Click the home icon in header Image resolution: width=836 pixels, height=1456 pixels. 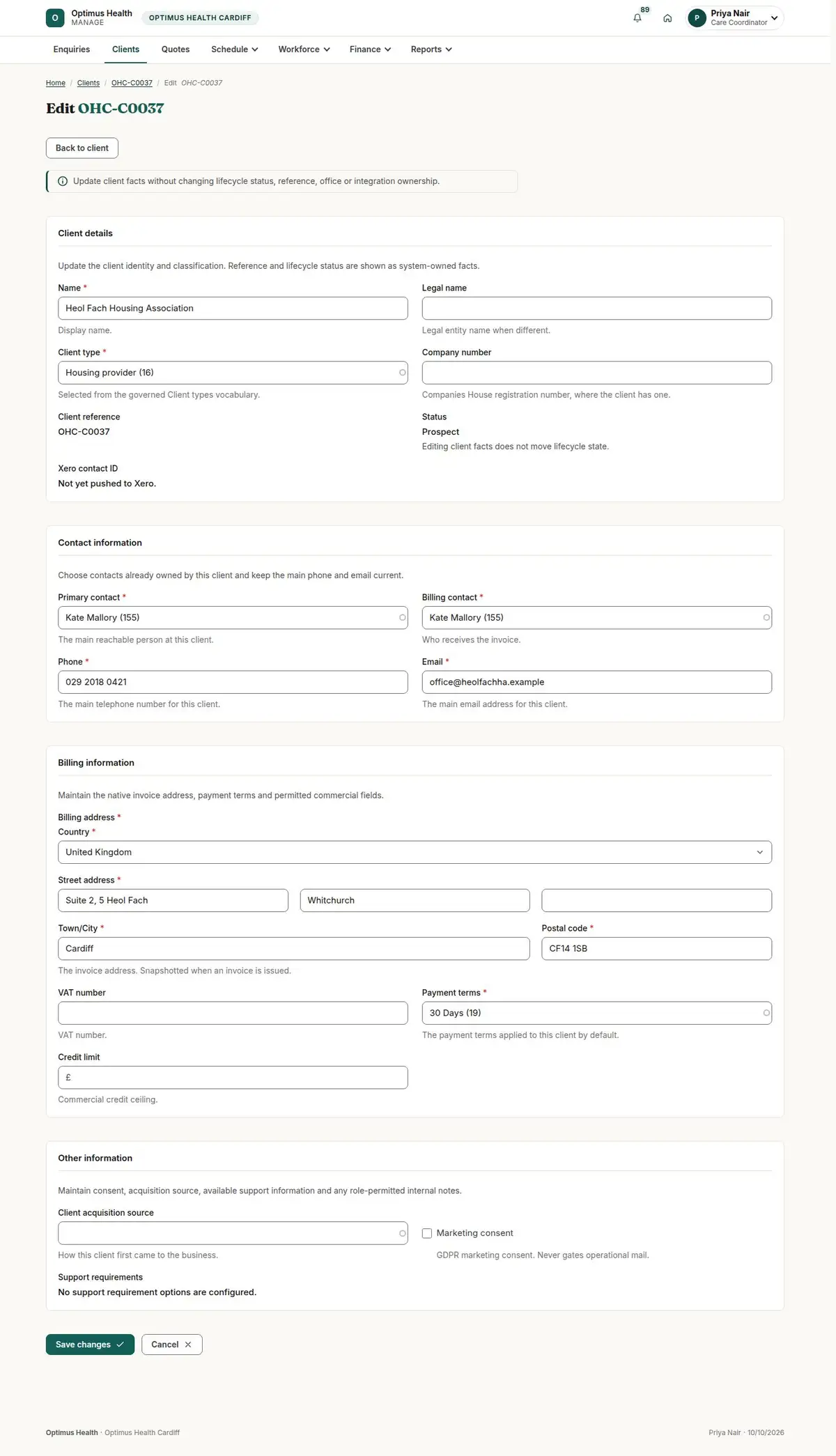pos(667,18)
